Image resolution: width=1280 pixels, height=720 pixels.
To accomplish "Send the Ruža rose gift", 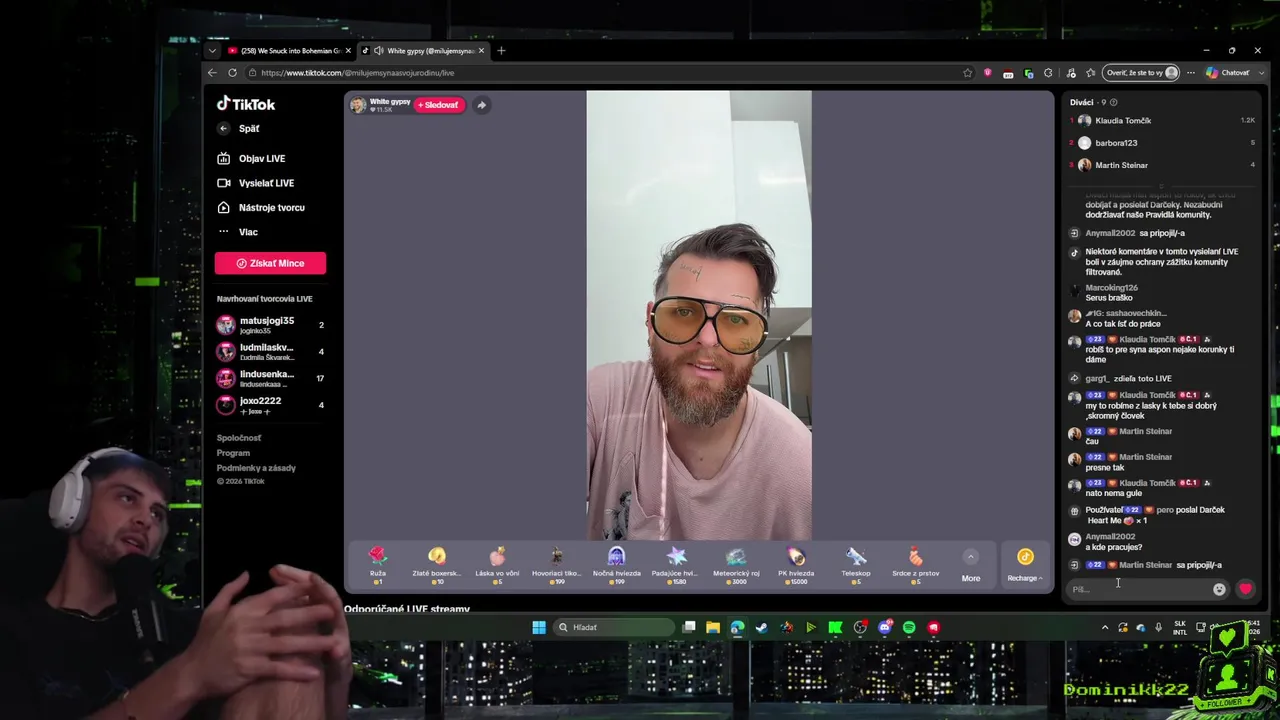I will click(377, 565).
